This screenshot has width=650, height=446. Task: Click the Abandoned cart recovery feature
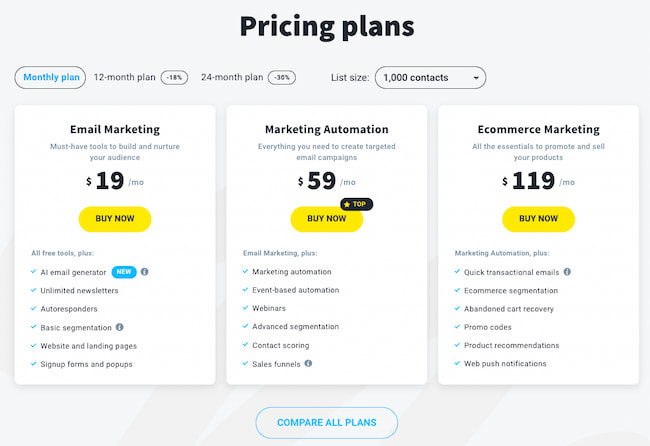tap(509, 308)
